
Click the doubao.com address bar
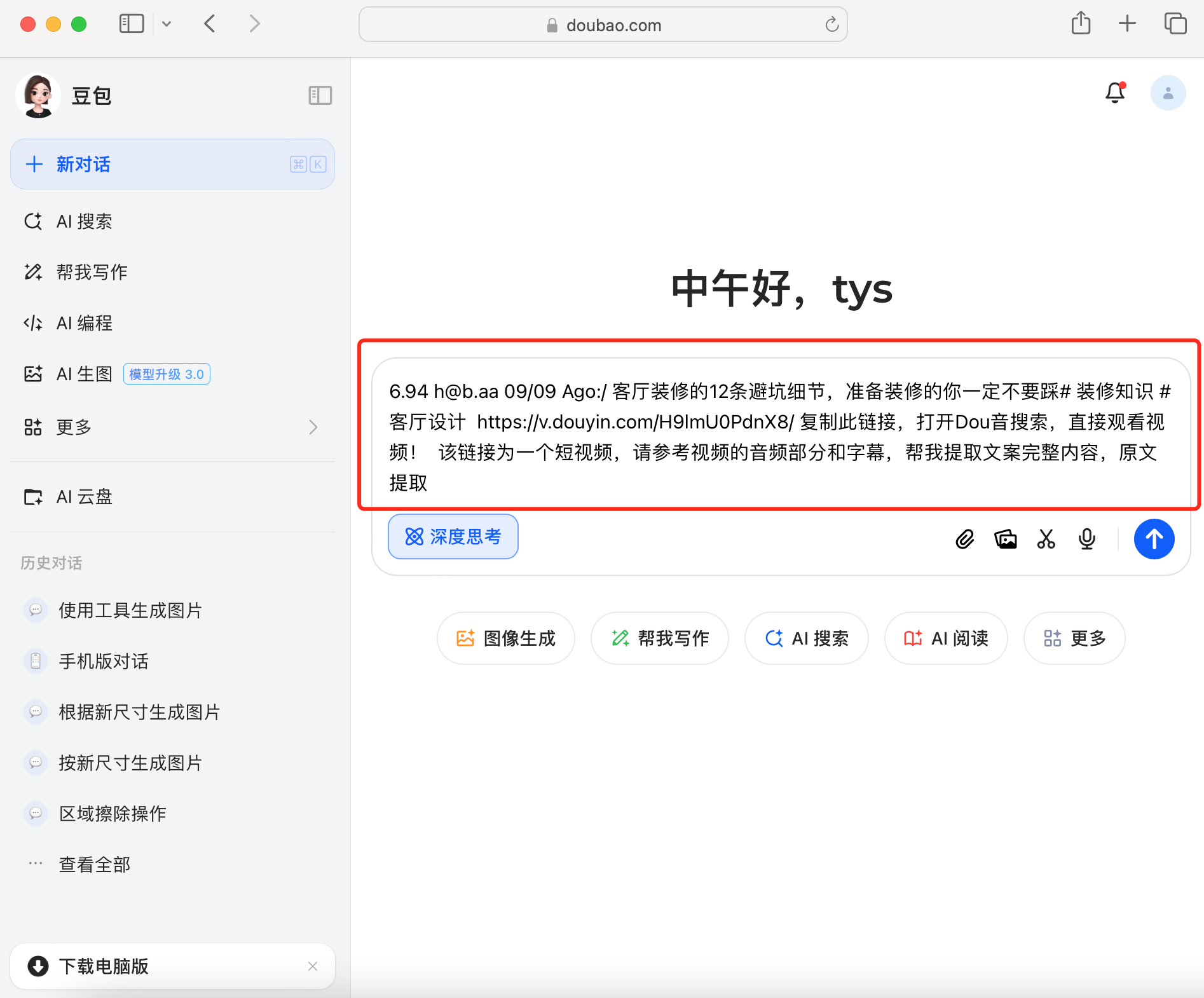point(603,25)
